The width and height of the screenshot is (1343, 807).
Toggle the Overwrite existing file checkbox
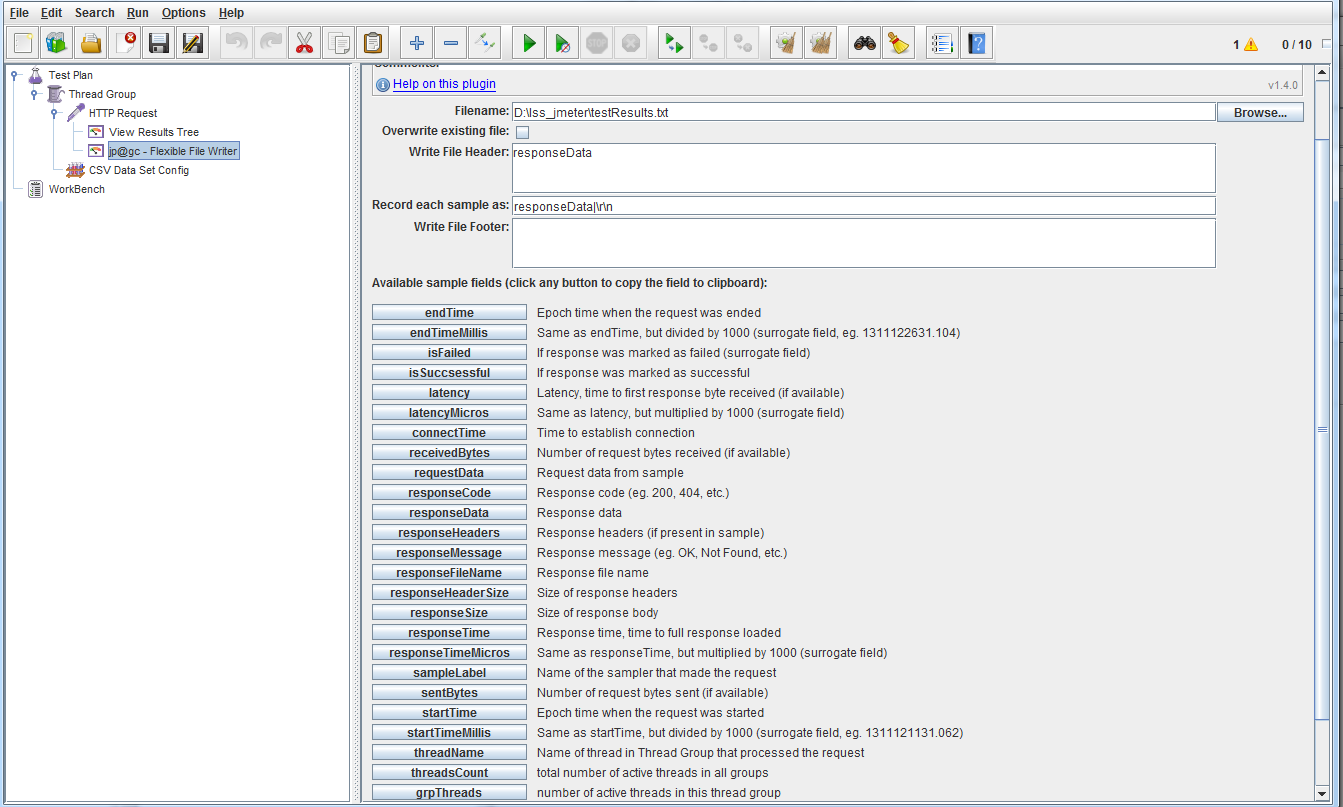point(522,132)
